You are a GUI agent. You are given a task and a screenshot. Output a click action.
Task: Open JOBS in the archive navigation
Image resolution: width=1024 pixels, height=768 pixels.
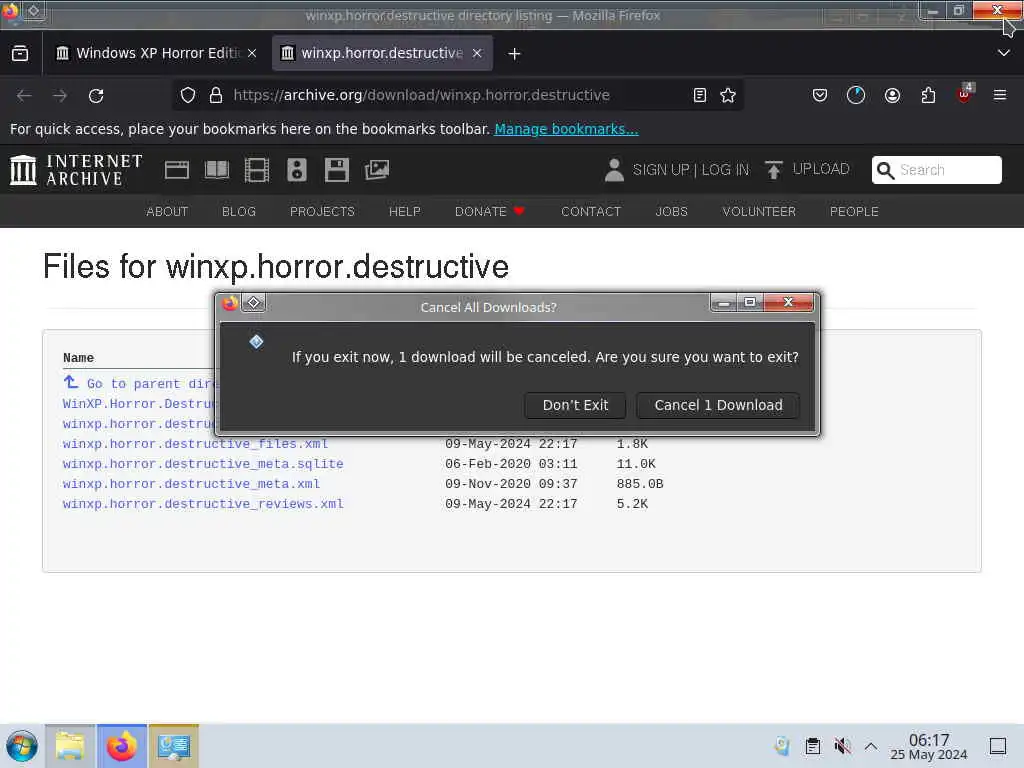(x=671, y=212)
